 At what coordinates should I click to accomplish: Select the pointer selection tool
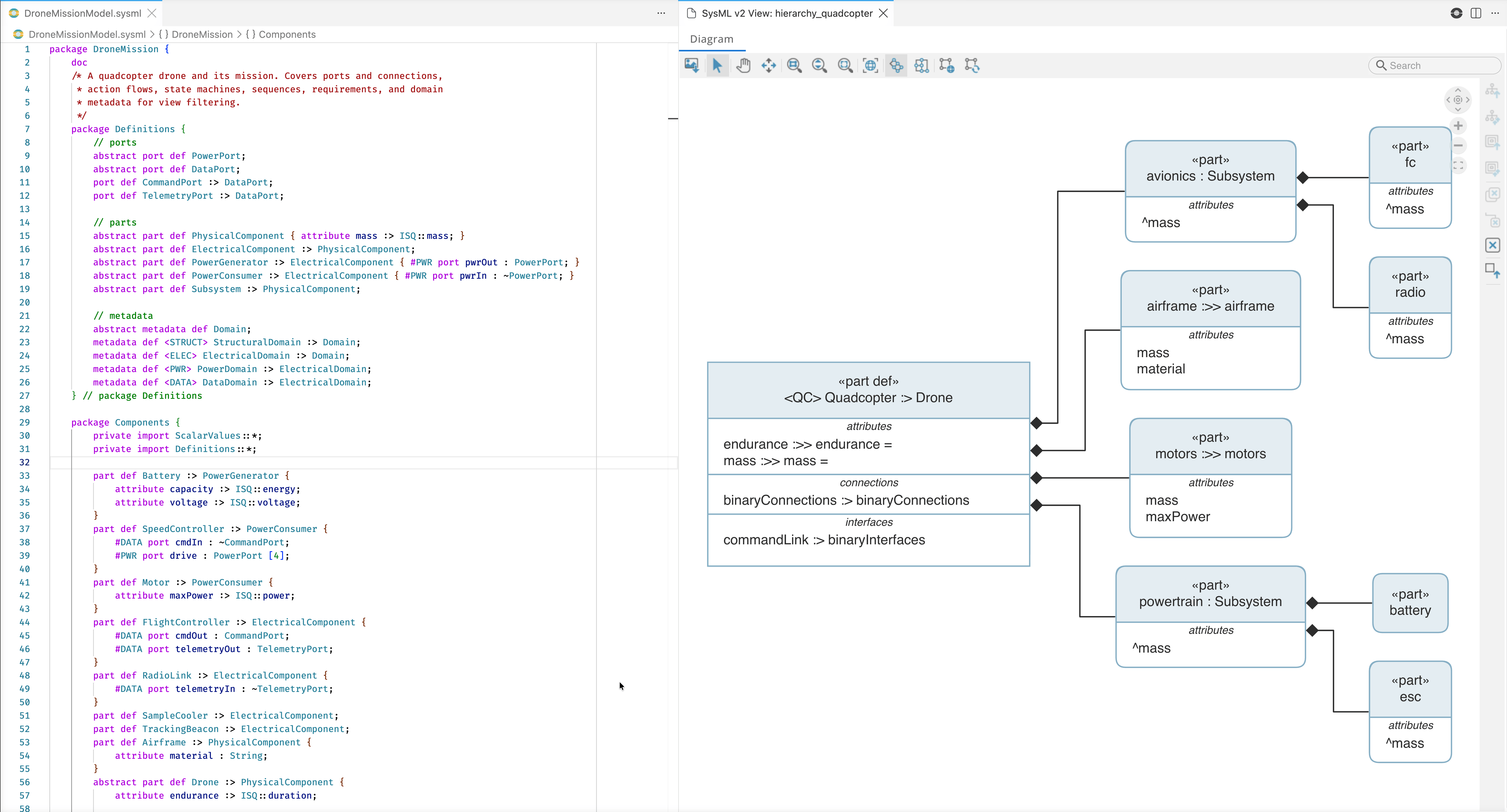pyautogui.click(x=717, y=66)
